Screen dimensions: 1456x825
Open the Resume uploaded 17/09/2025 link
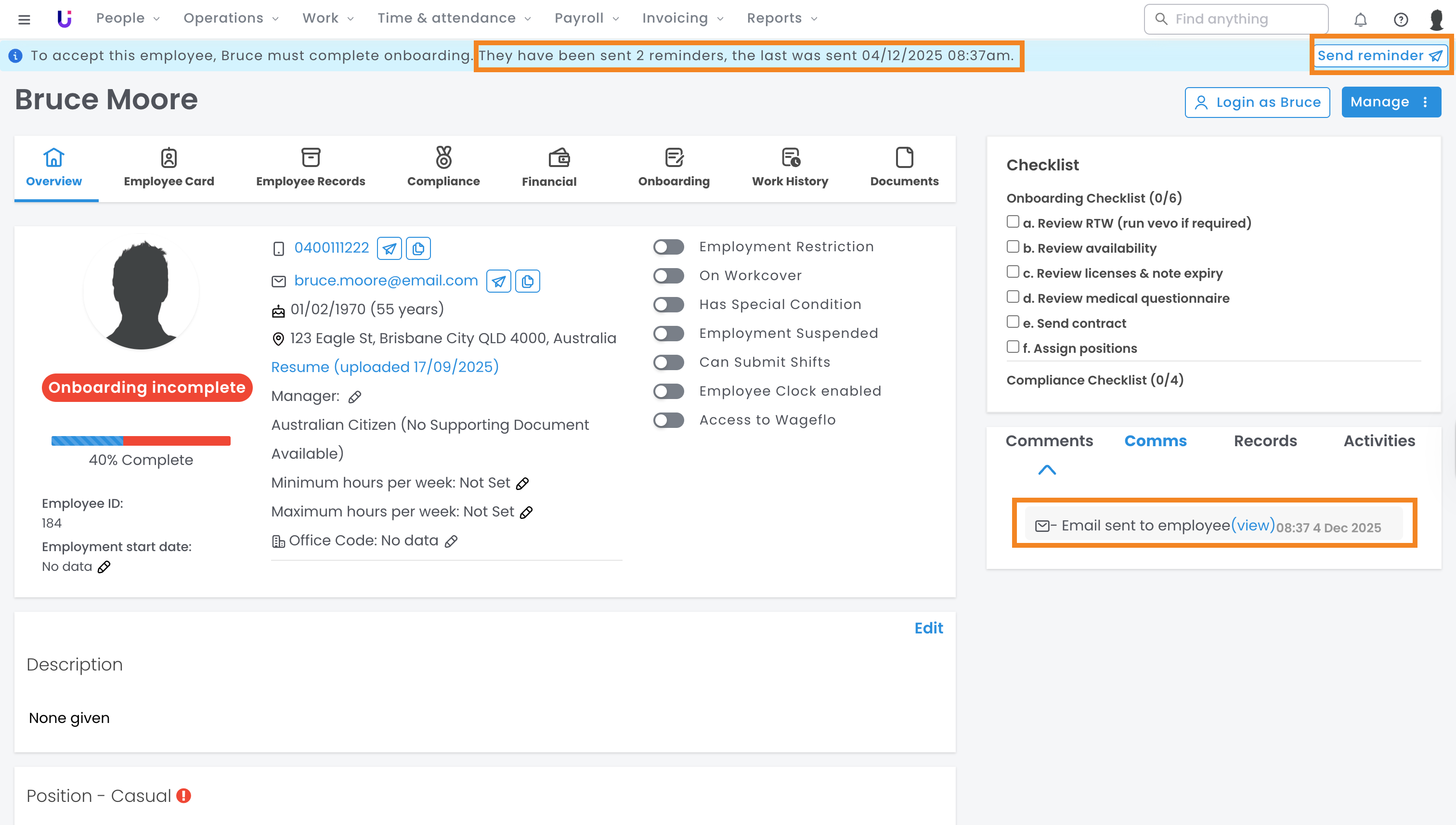coord(385,367)
